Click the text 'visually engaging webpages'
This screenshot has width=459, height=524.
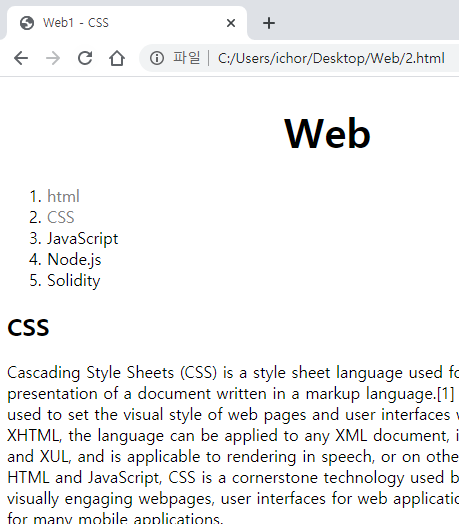(110, 499)
